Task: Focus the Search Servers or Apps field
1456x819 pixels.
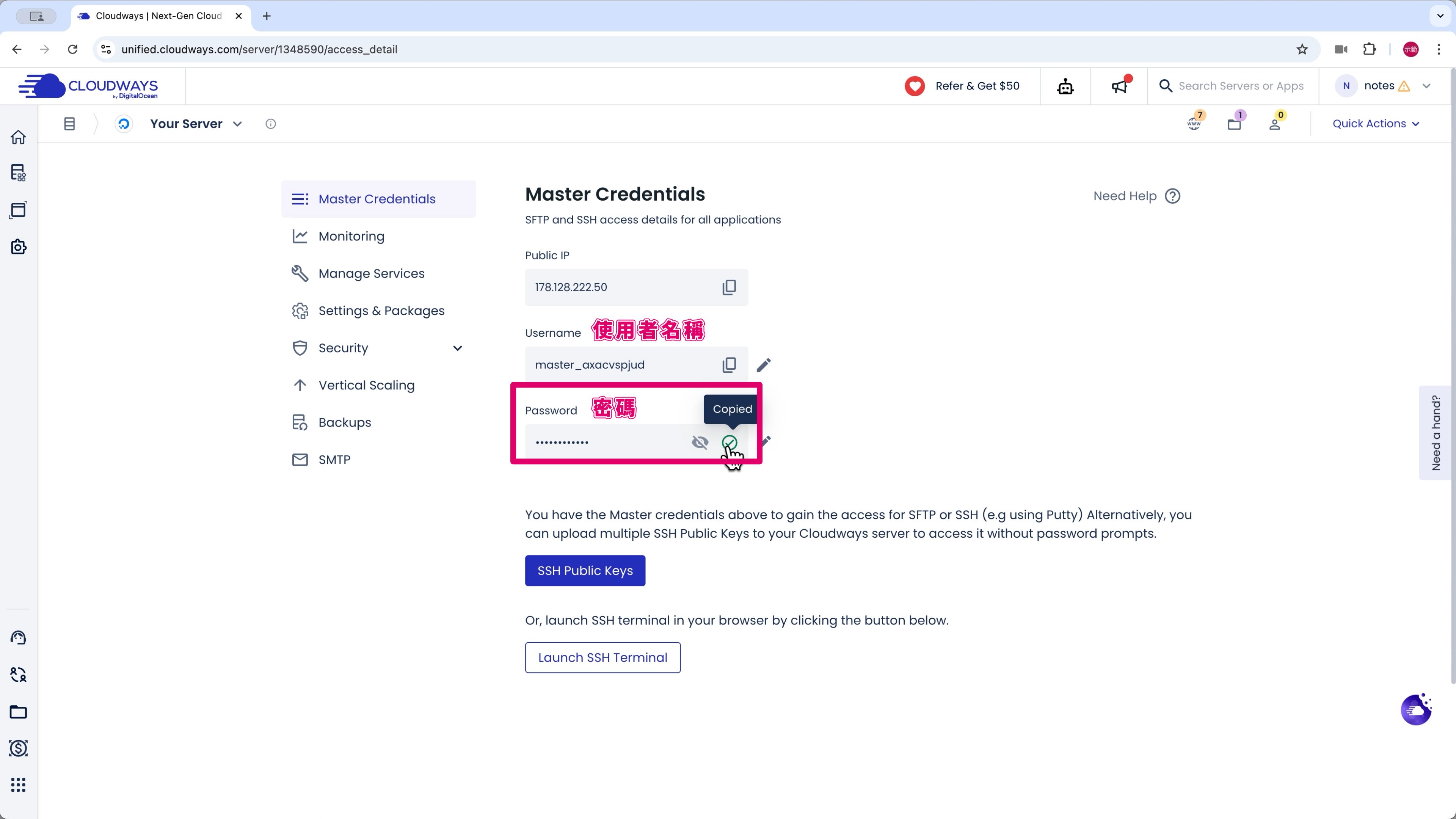Action: point(1241,86)
